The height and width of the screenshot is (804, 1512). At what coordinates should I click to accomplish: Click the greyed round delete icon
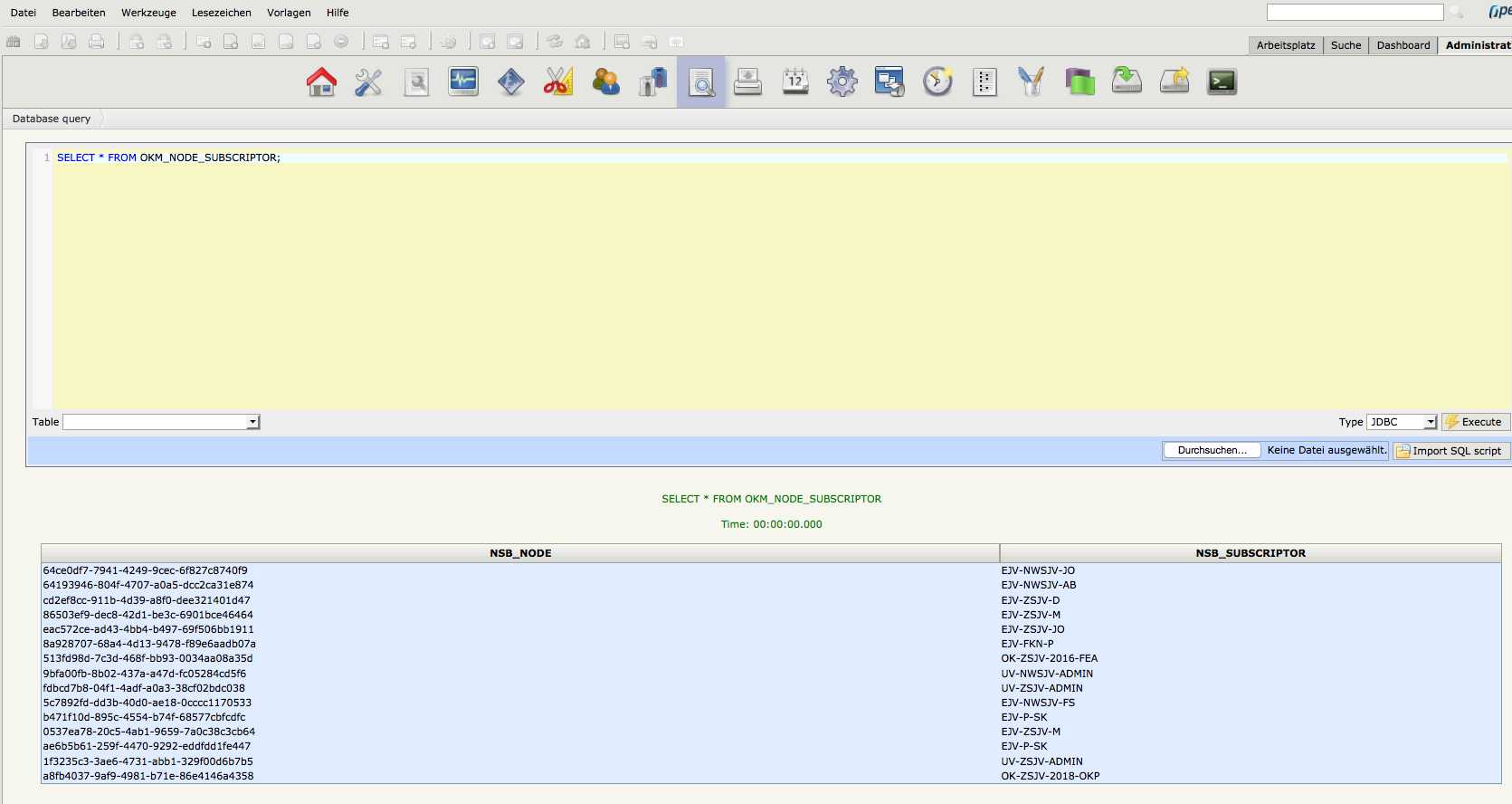[x=341, y=42]
